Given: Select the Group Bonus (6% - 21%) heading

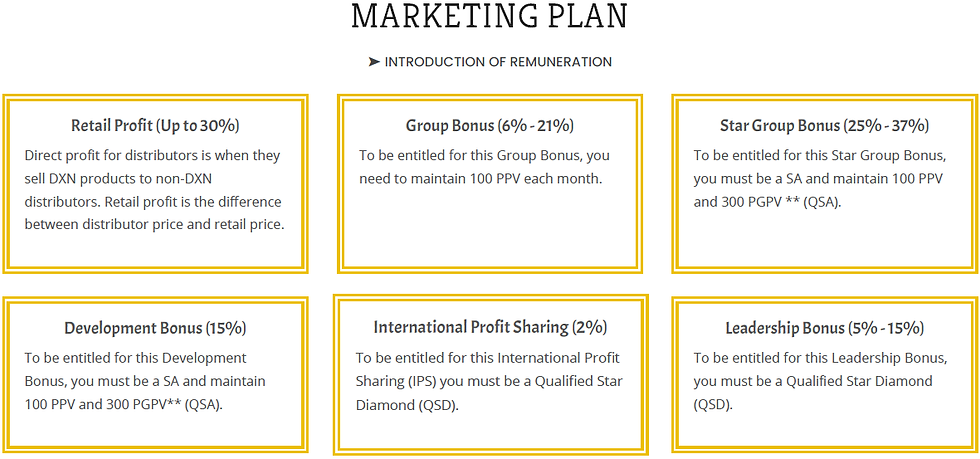Looking at the screenshot, I should [490, 126].
